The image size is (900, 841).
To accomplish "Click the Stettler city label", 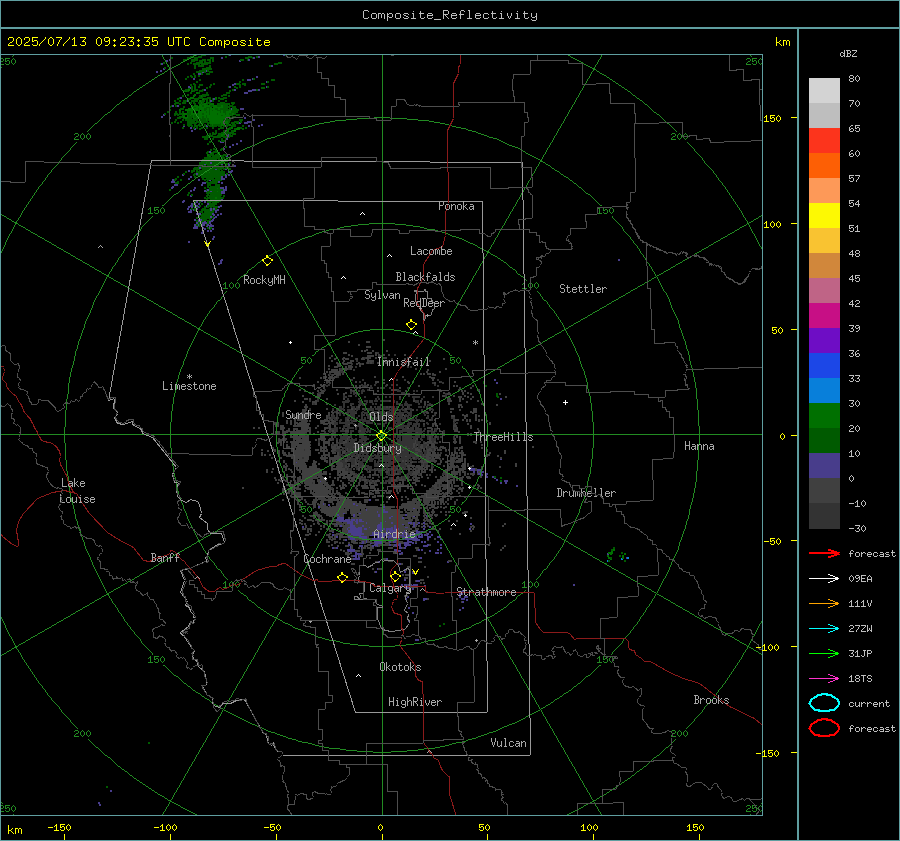I will [583, 289].
